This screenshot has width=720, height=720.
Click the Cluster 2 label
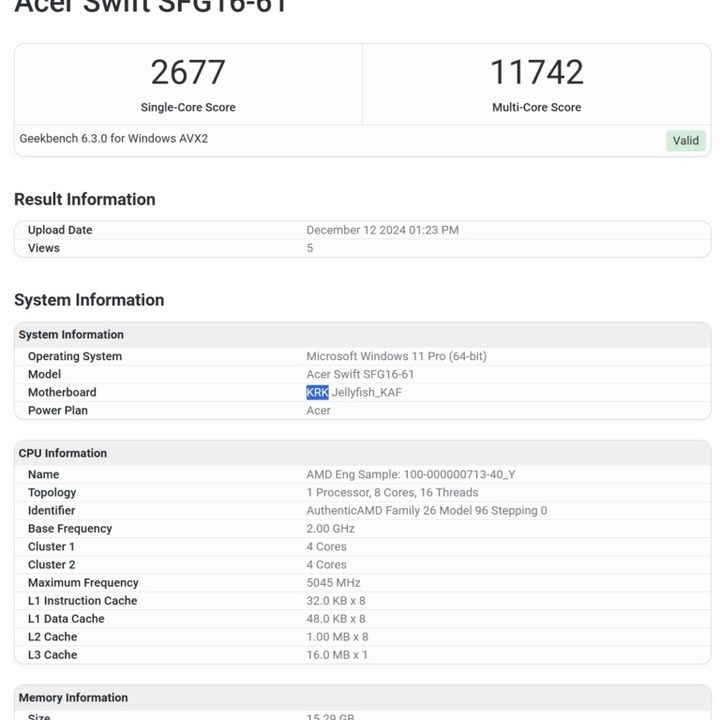click(x=51, y=564)
